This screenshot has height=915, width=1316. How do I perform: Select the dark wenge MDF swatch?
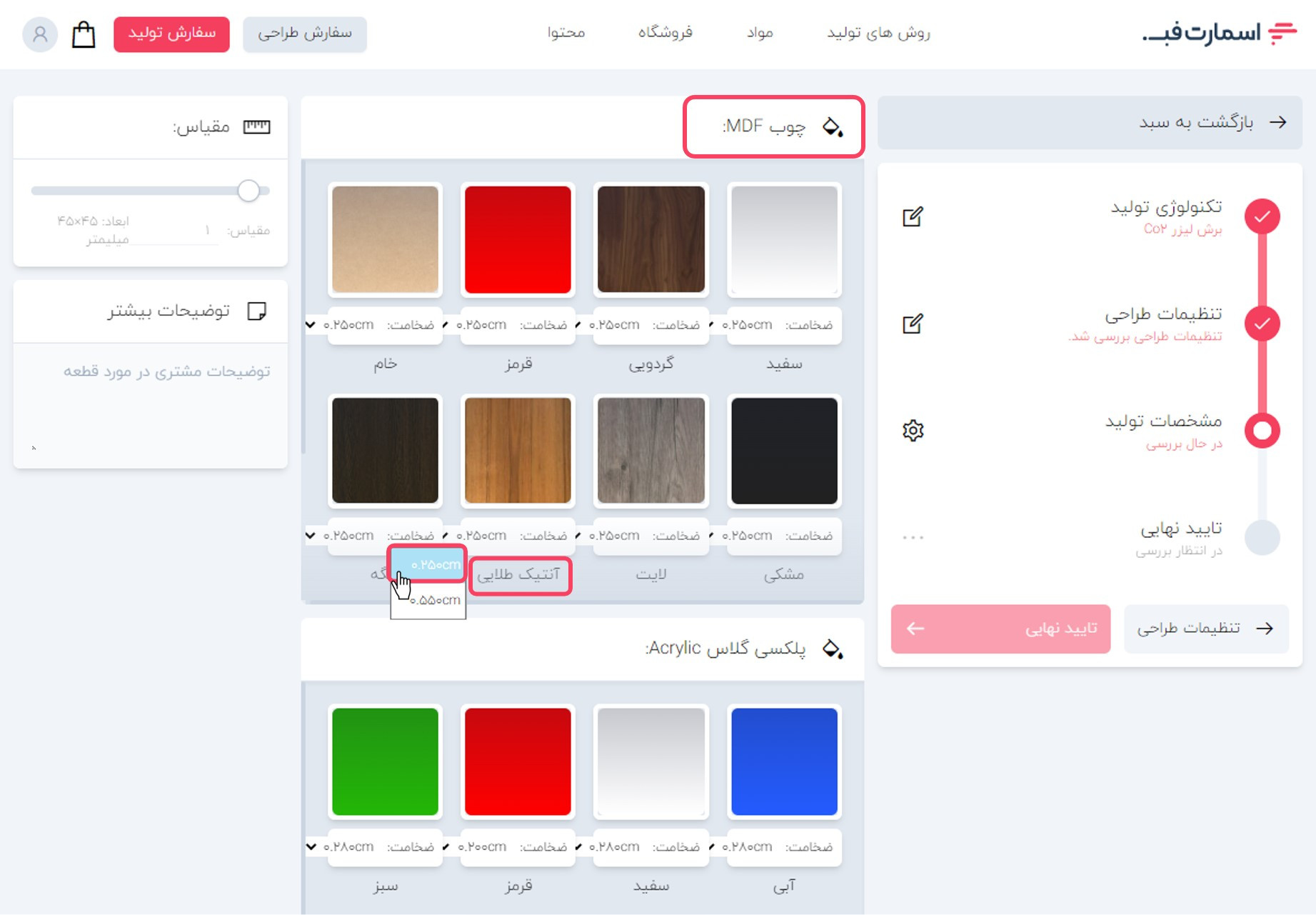385,451
